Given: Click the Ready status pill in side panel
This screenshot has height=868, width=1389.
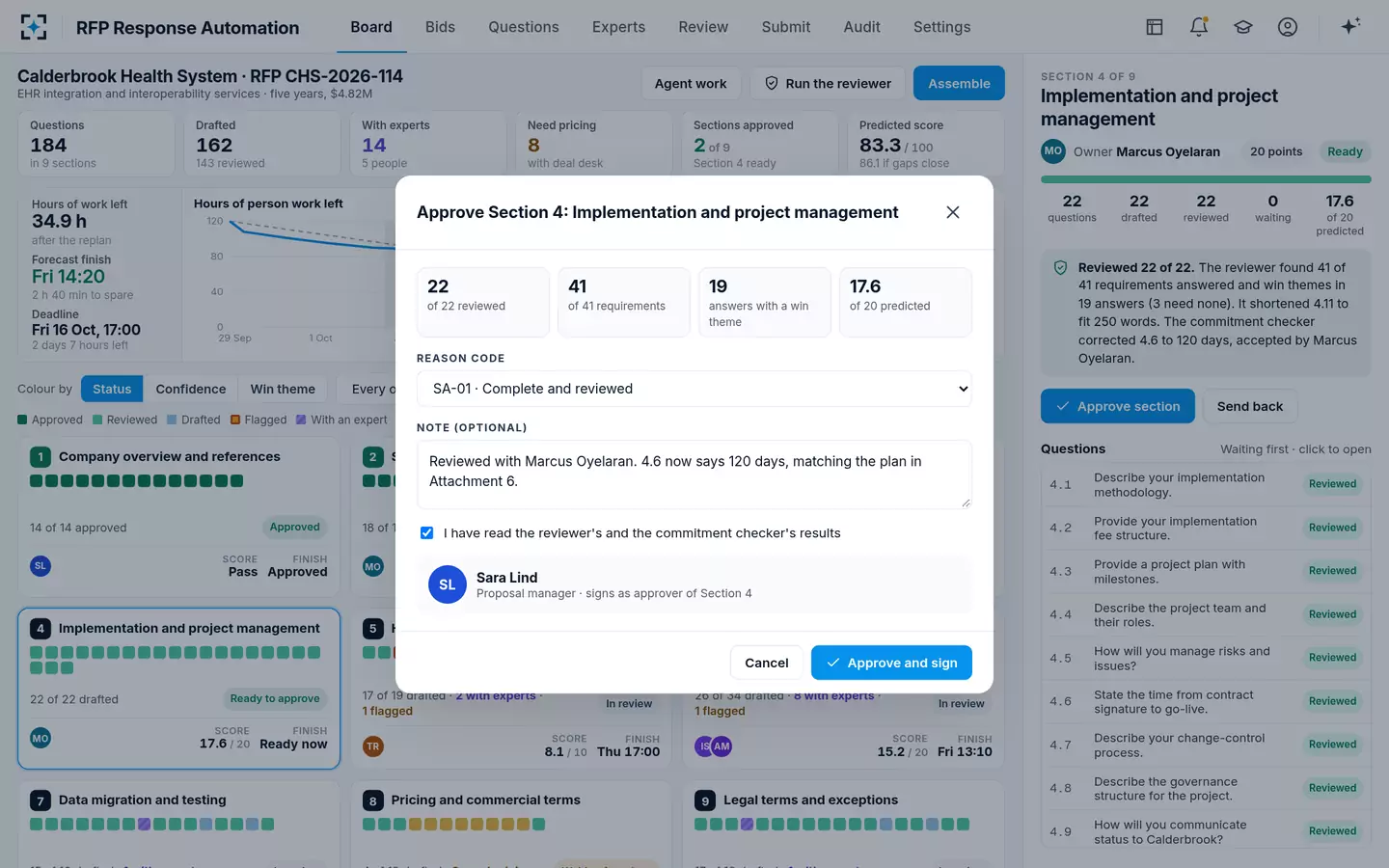Looking at the screenshot, I should point(1345,151).
